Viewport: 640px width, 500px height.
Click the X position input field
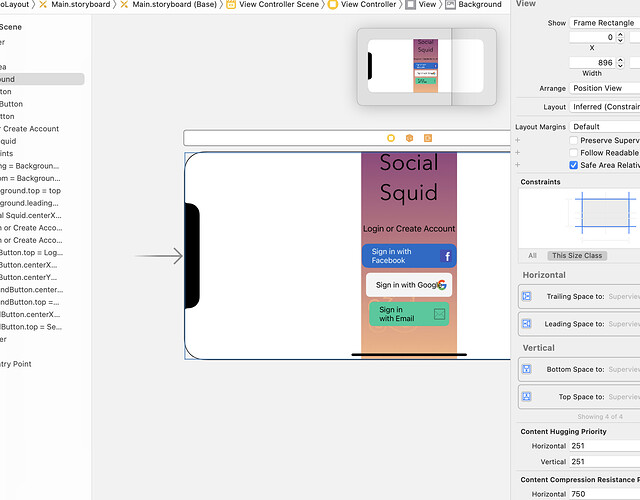click(592, 37)
